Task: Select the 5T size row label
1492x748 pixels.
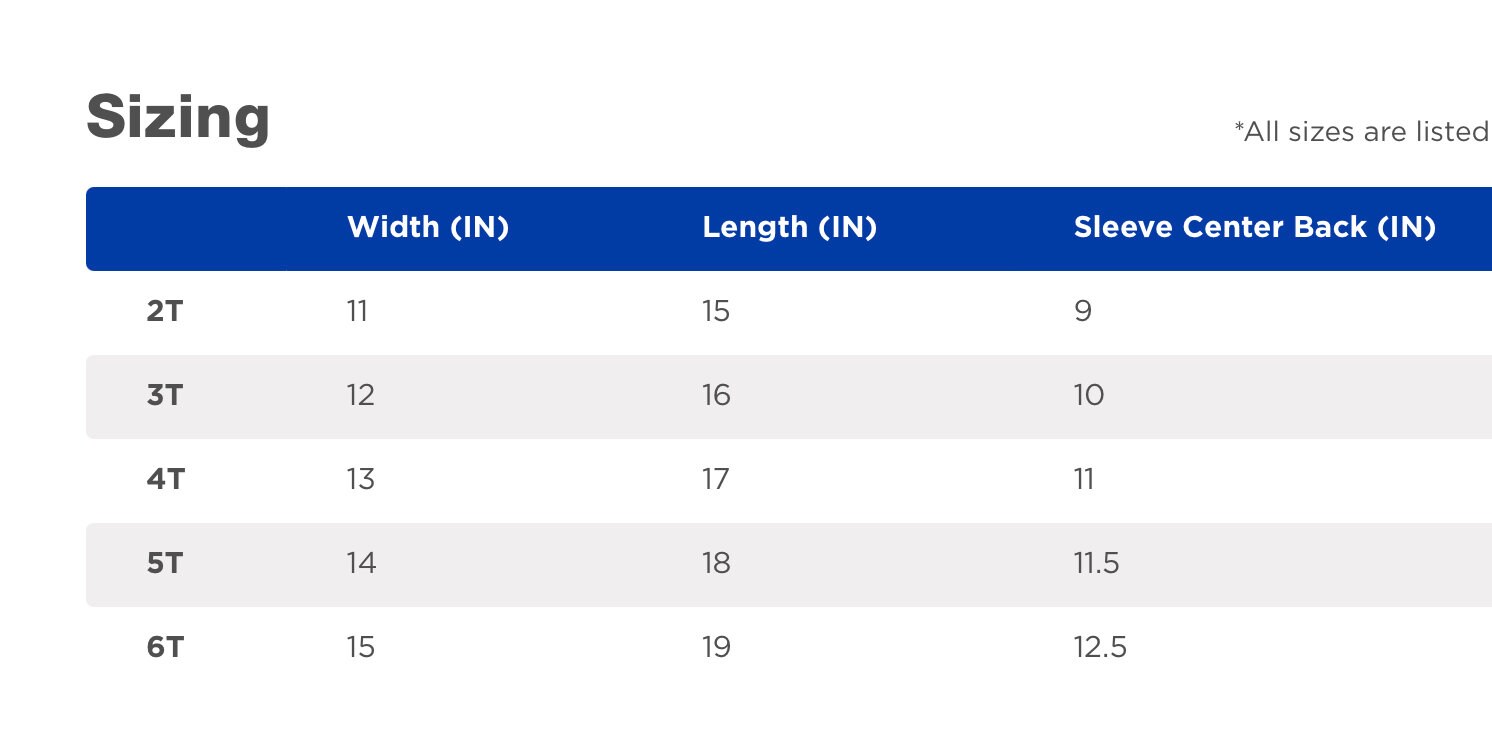Action: point(165,564)
